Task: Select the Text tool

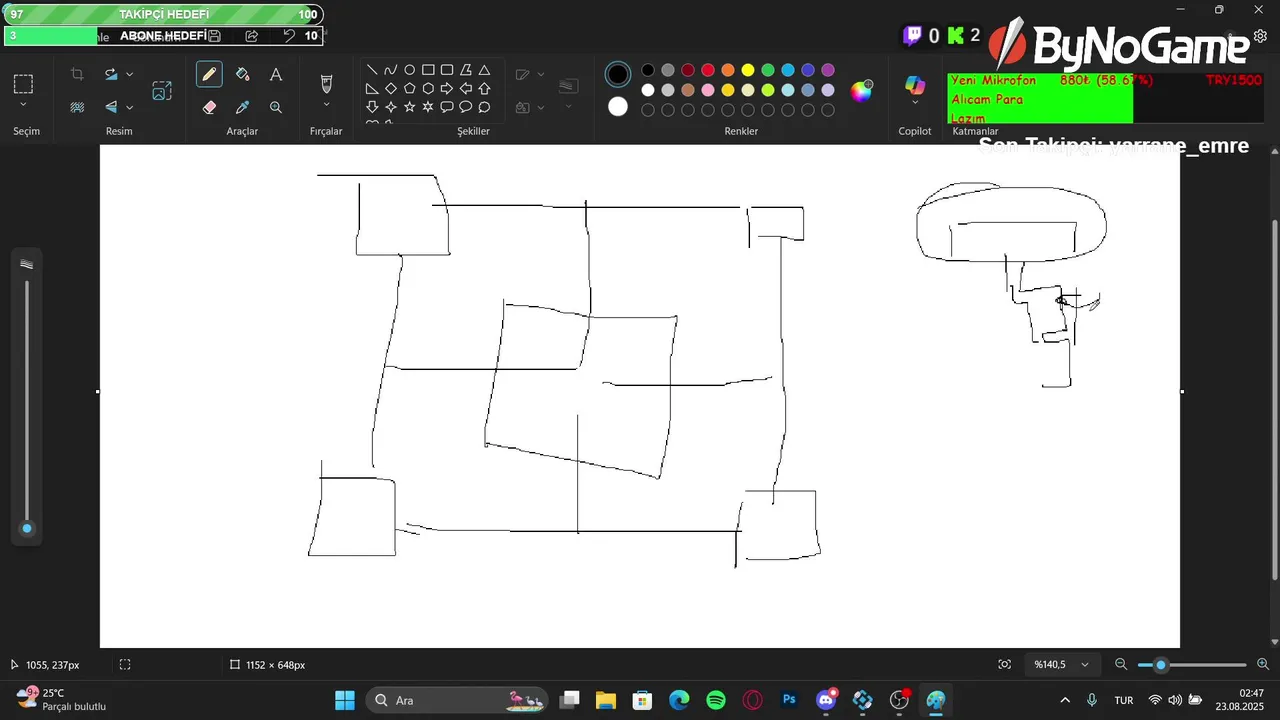Action: pos(276,75)
